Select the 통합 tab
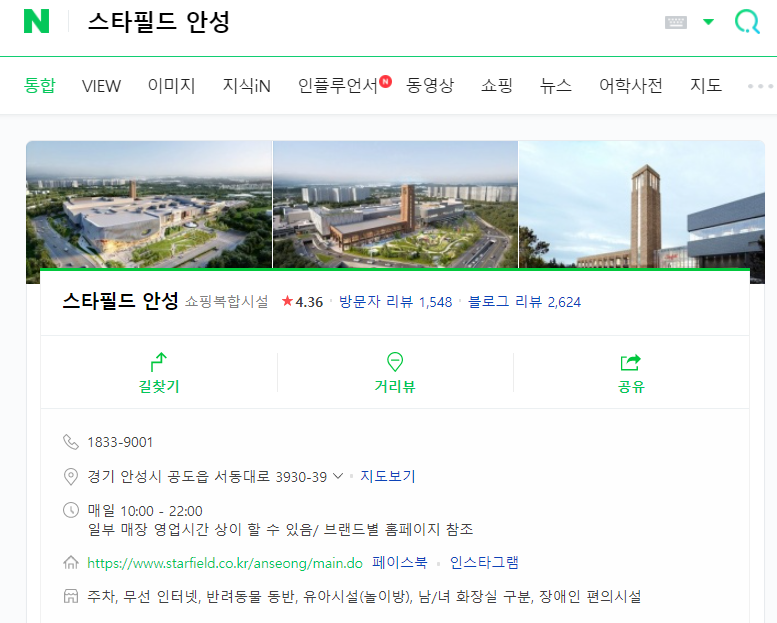Screen dimensions: 777x623 coord(40,85)
